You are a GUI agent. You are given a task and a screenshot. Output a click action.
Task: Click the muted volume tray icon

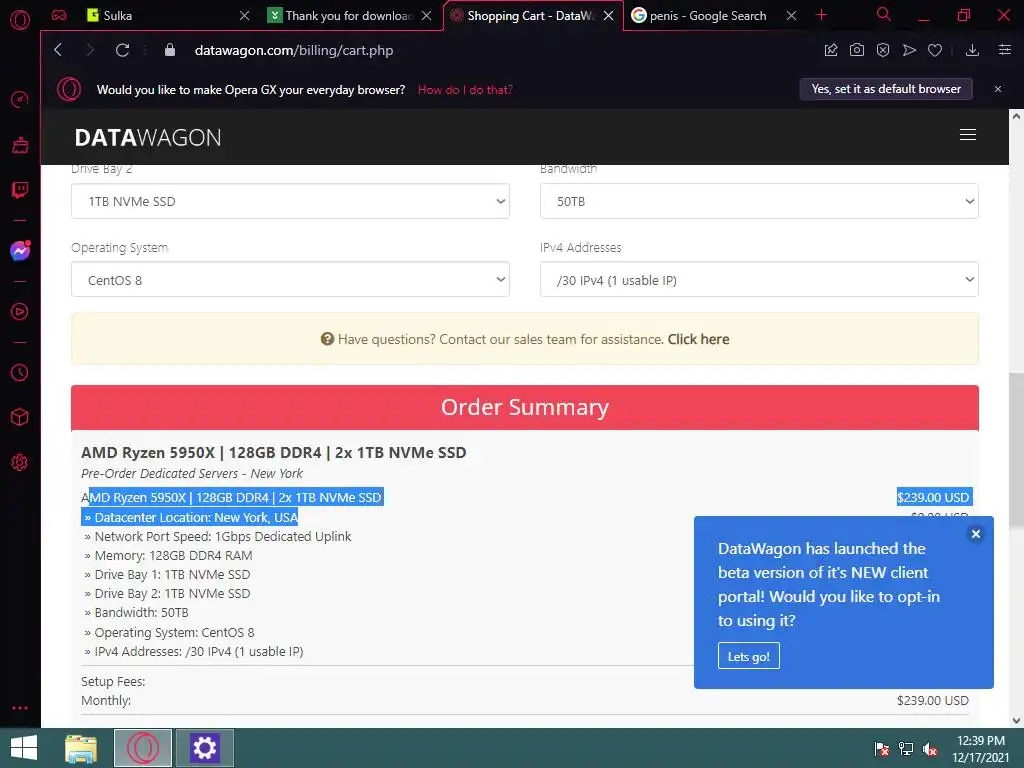click(930, 749)
